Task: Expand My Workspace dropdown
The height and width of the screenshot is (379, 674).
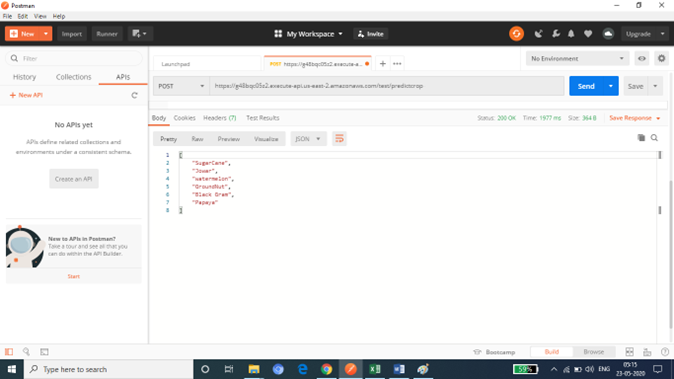Action: tap(340, 34)
